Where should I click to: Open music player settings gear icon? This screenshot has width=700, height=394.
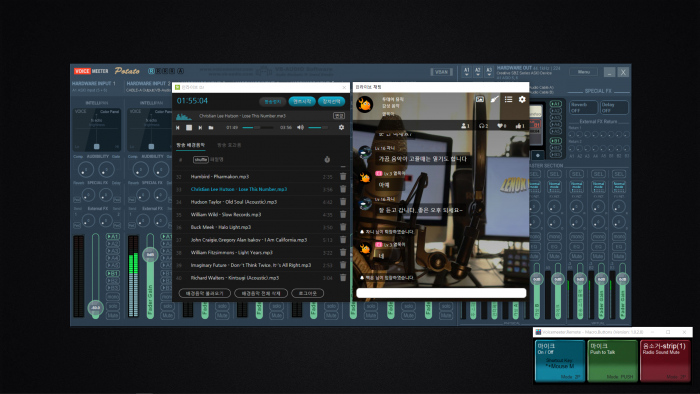(341, 128)
